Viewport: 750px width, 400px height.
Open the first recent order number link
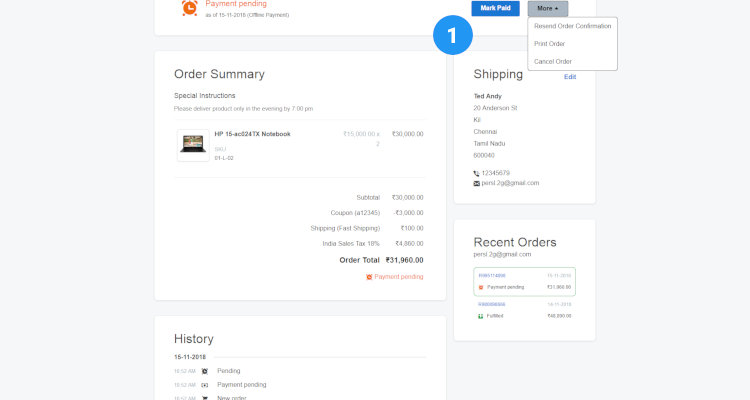(492, 276)
